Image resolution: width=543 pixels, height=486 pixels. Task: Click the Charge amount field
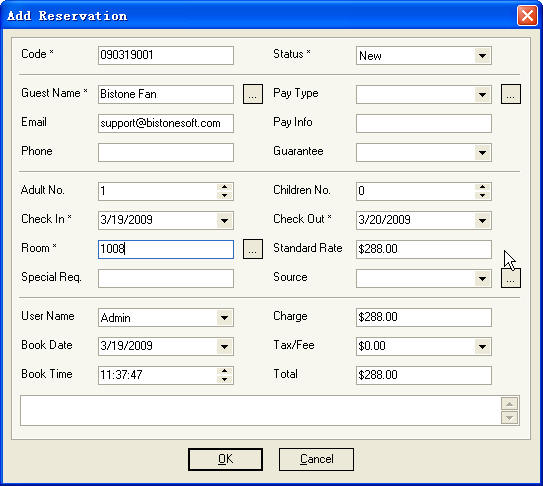pos(424,317)
